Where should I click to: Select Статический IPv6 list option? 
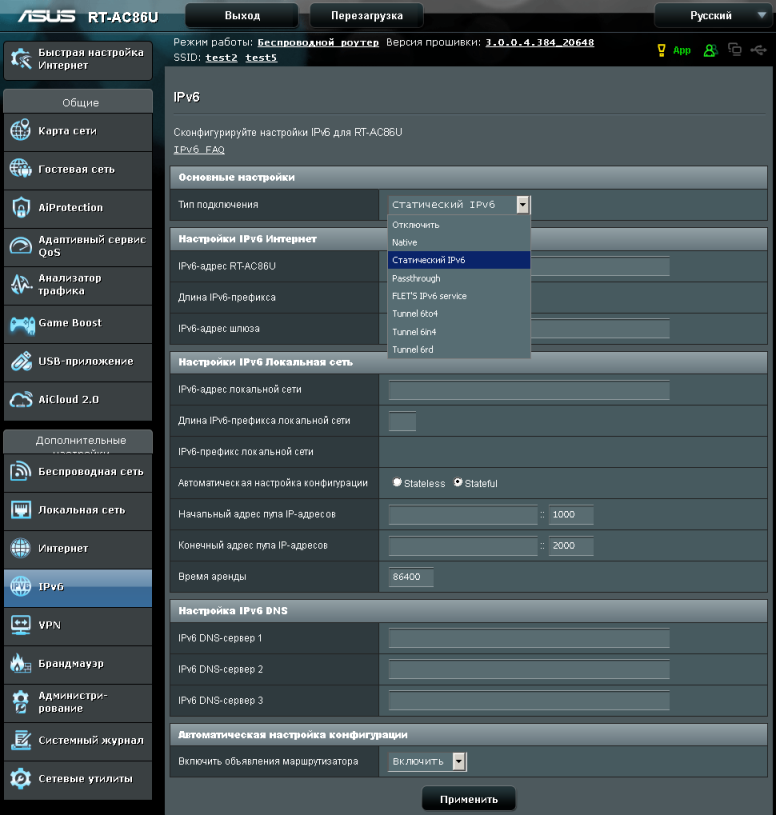point(459,260)
